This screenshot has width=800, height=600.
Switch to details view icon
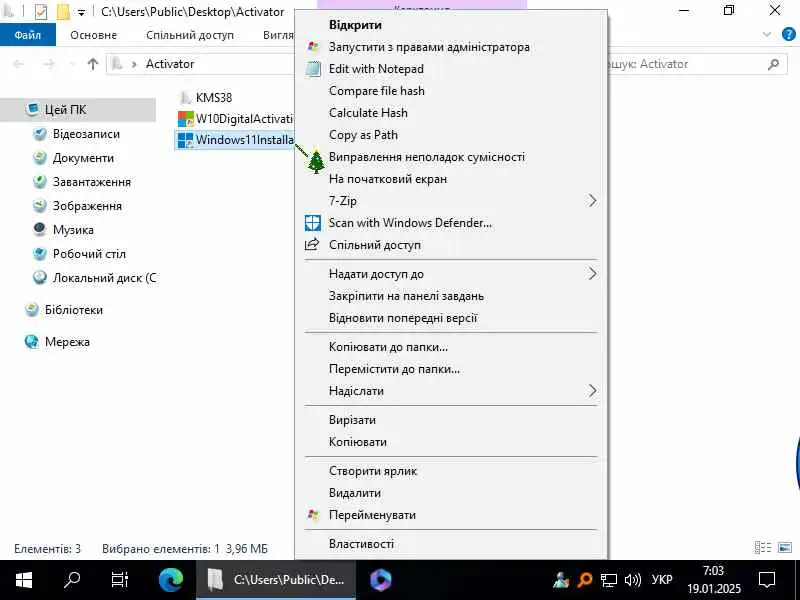pyautogui.click(x=763, y=547)
